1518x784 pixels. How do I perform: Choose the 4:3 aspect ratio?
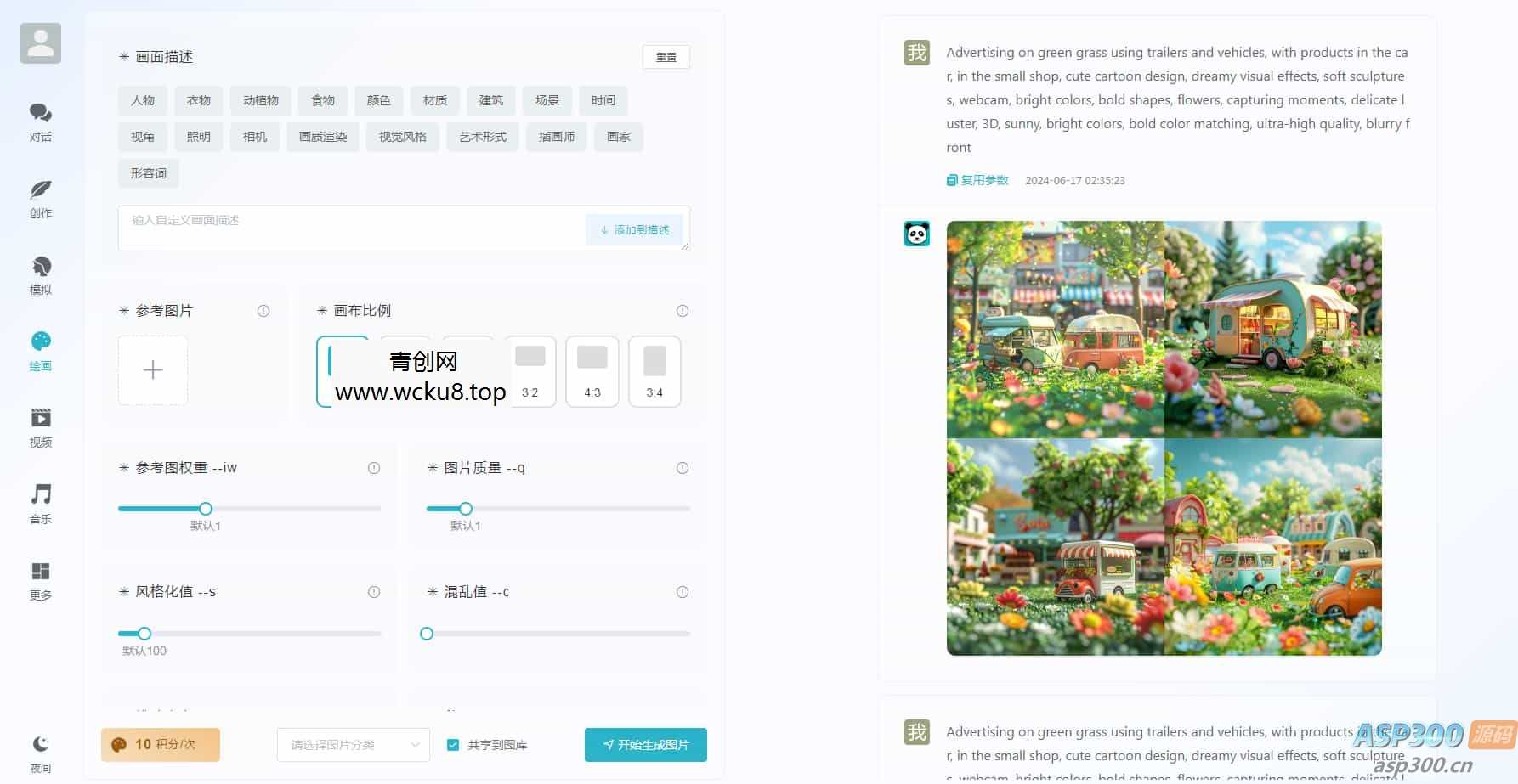pos(592,370)
